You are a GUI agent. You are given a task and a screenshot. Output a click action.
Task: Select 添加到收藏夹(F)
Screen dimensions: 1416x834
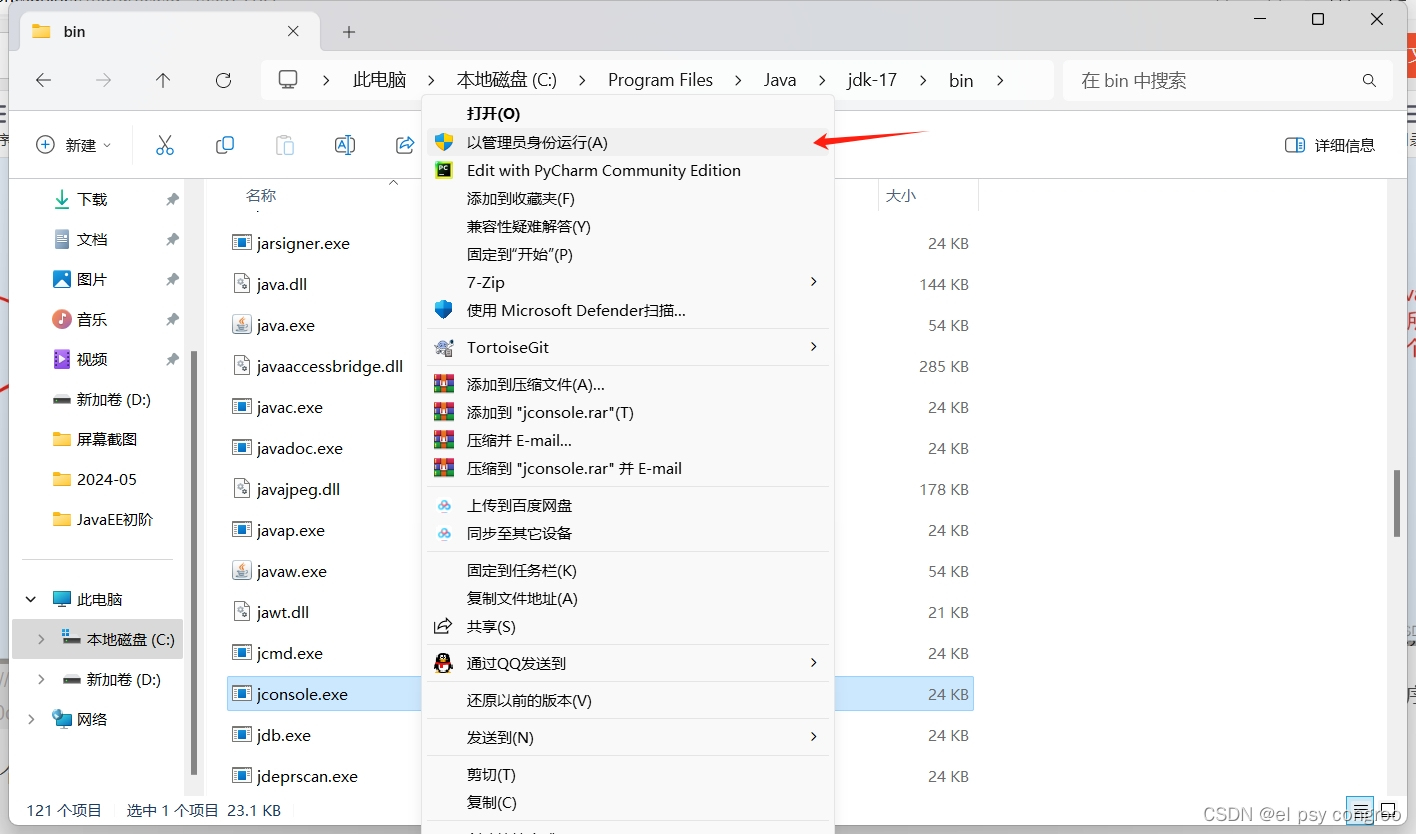coord(629,198)
